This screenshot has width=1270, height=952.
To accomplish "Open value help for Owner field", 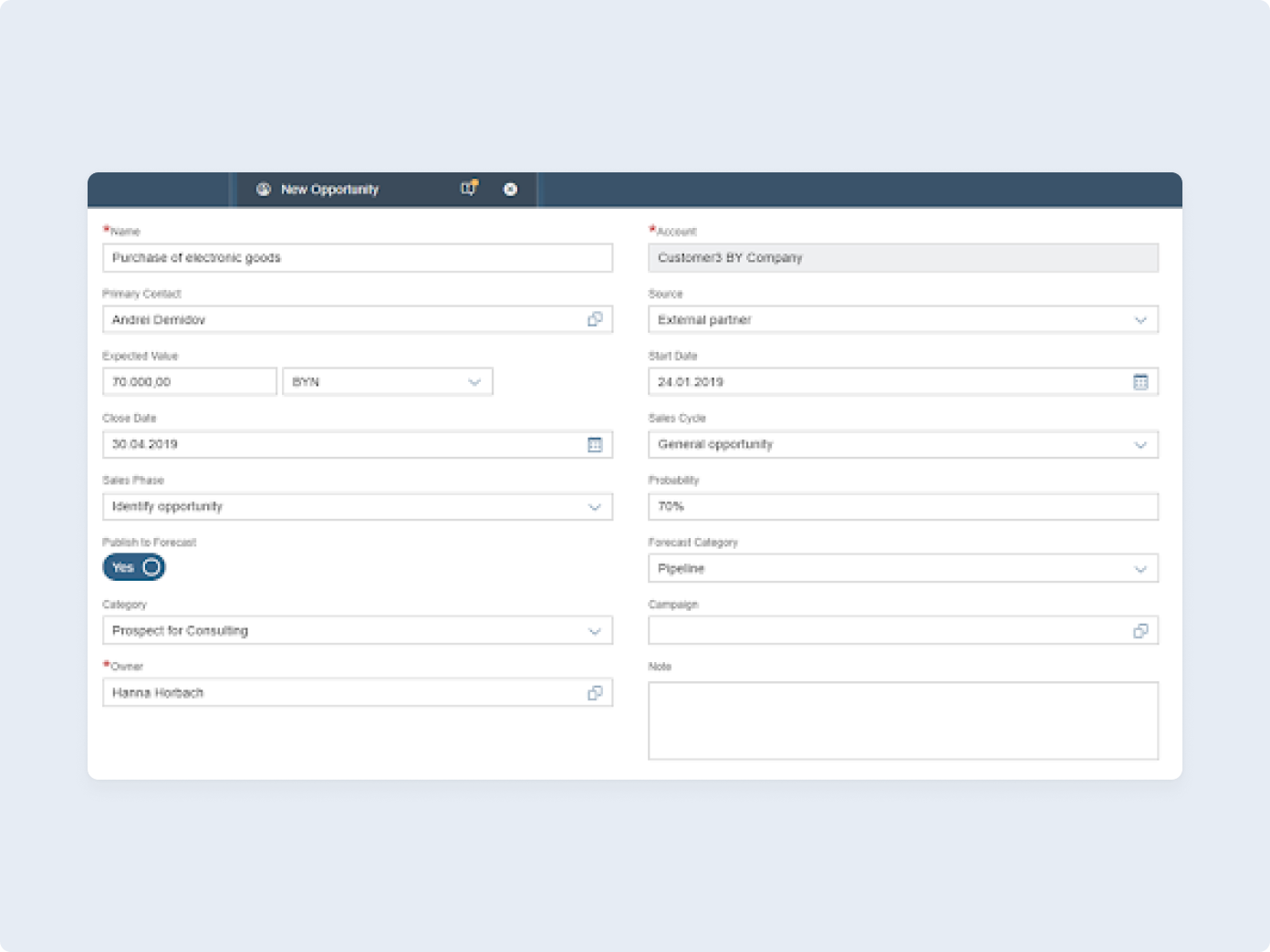I will (x=595, y=693).
